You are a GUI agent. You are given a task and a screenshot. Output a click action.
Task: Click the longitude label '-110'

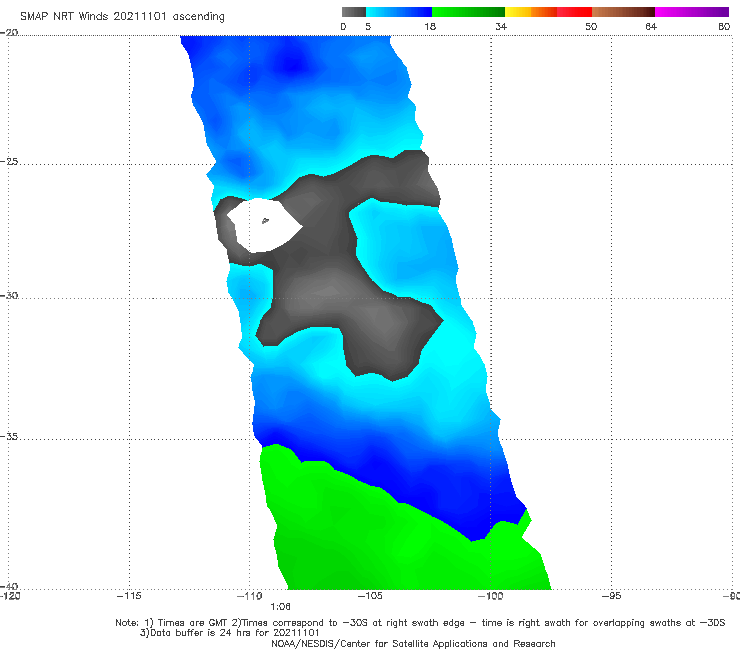[x=249, y=596]
